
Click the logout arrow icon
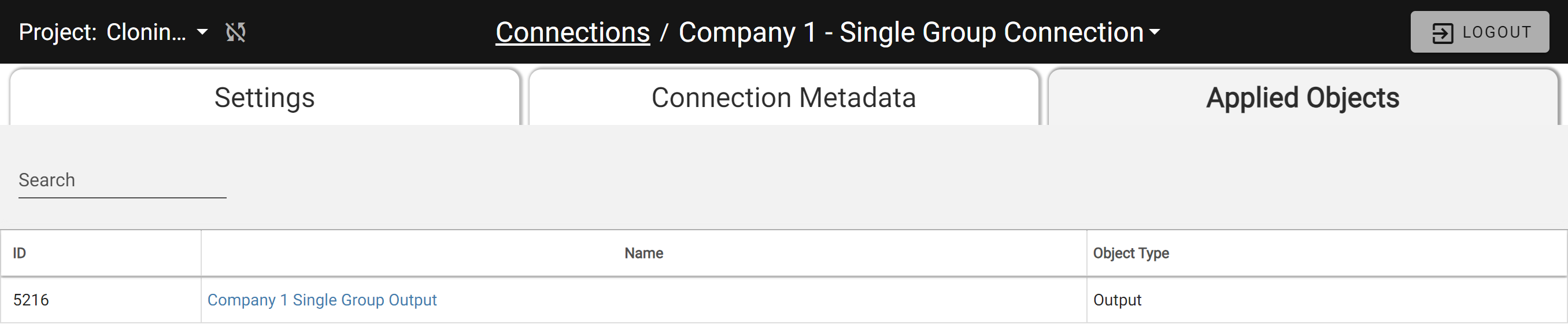tap(1442, 33)
